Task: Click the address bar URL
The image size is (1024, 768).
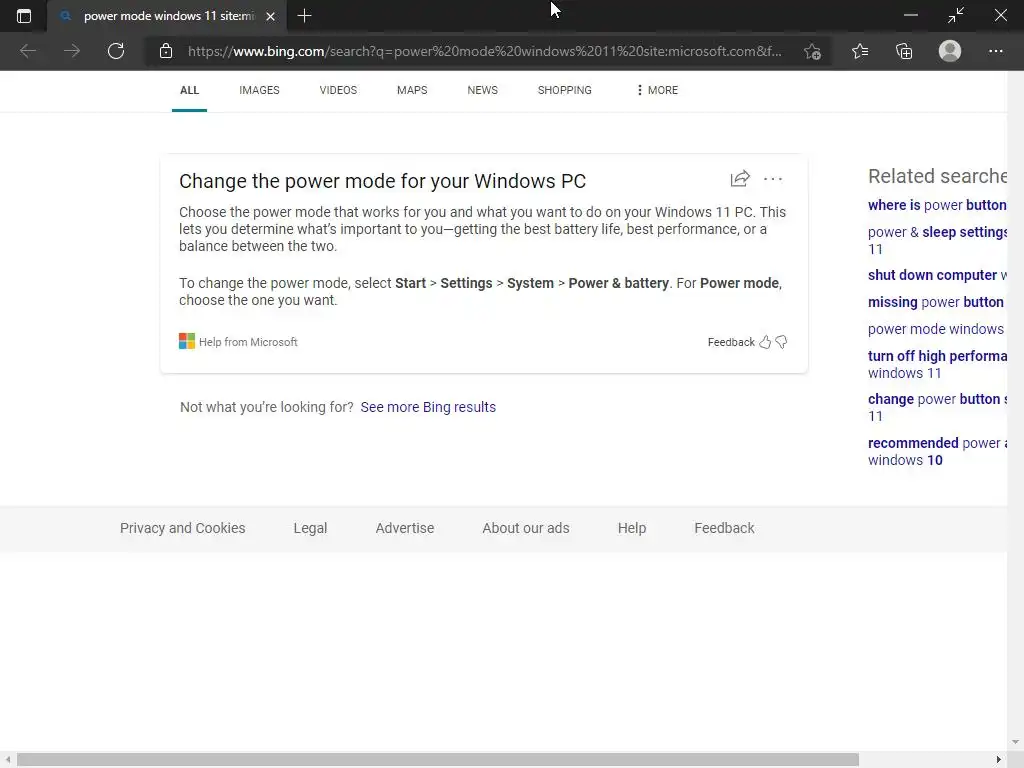Action: (x=485, y=51)
